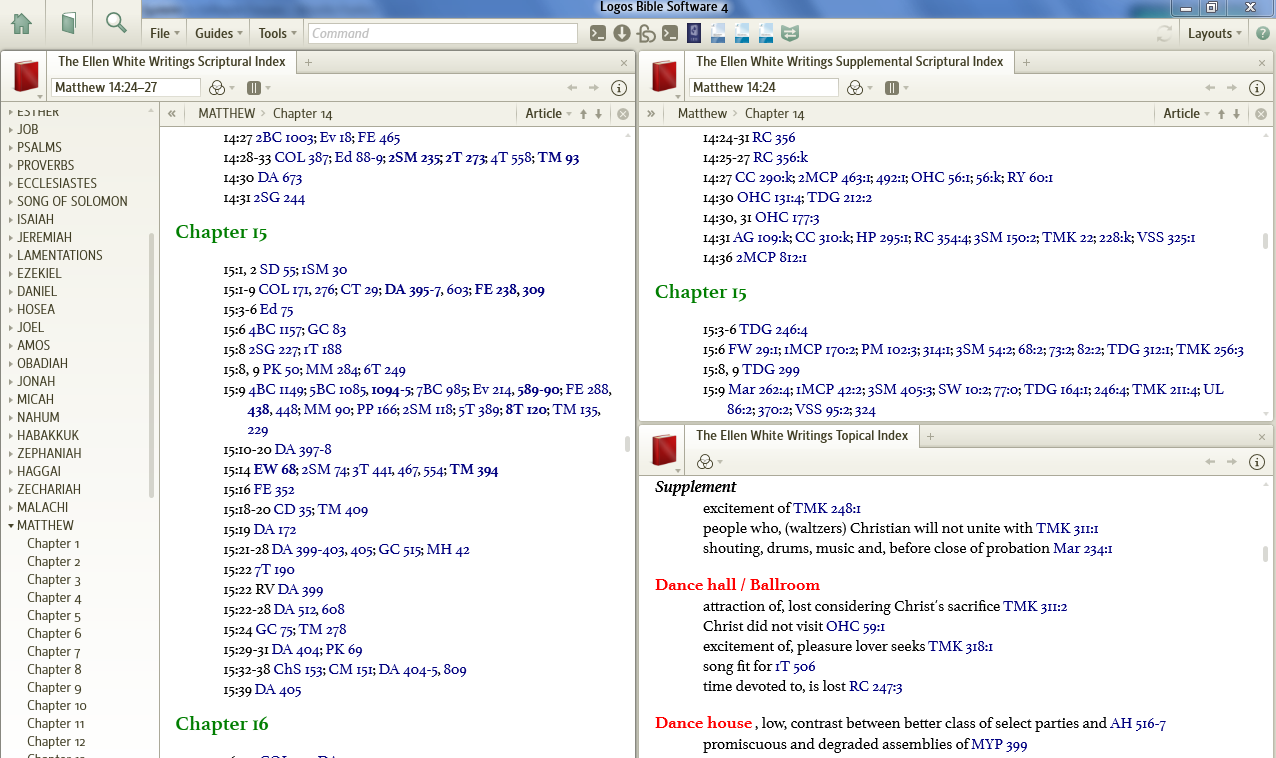
Task: Open the dark blue book shortcut icon
Action: [694, 33]
